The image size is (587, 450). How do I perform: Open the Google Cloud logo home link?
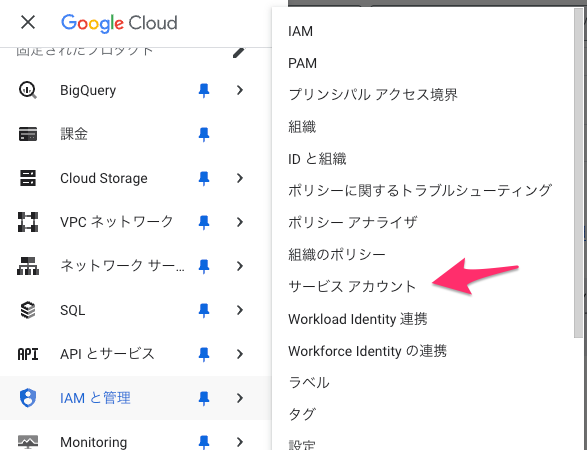click(119, 23)
